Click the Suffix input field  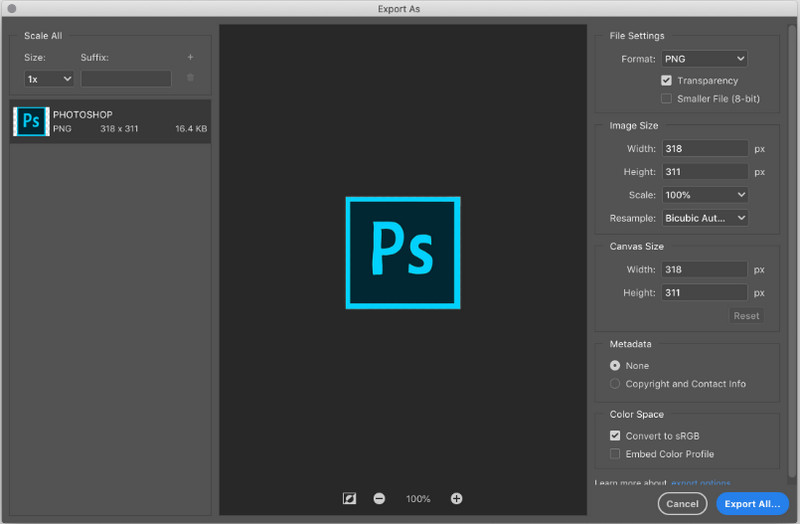pyautogui.click(x=126, y=79)
